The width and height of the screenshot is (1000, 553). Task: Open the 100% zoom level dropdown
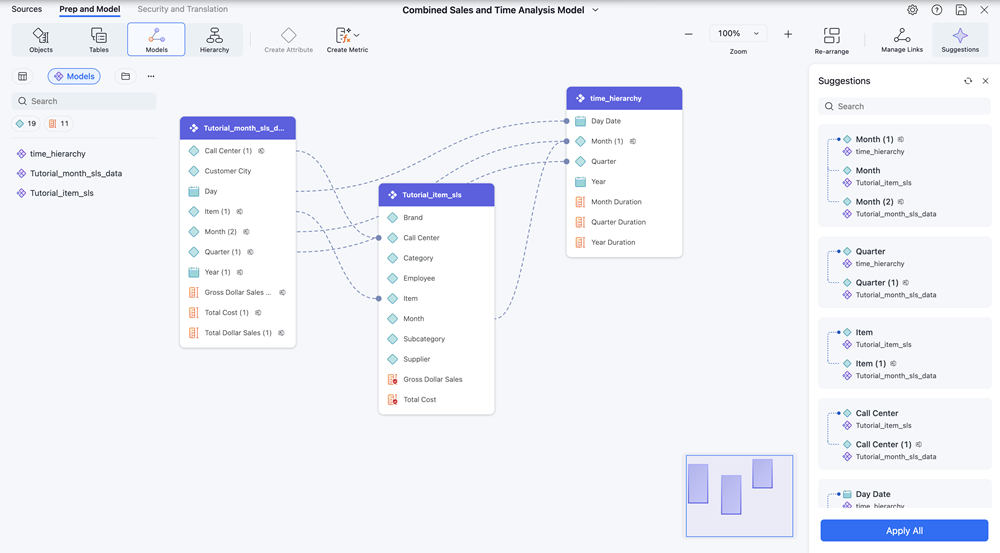click(738, 34)
